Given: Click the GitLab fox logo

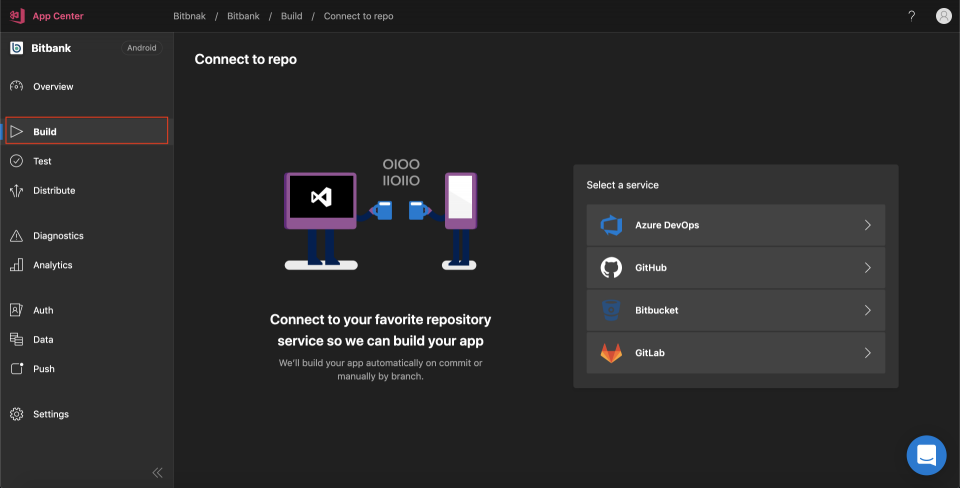Looking at the screenshot, I should (x=611, y=353).
